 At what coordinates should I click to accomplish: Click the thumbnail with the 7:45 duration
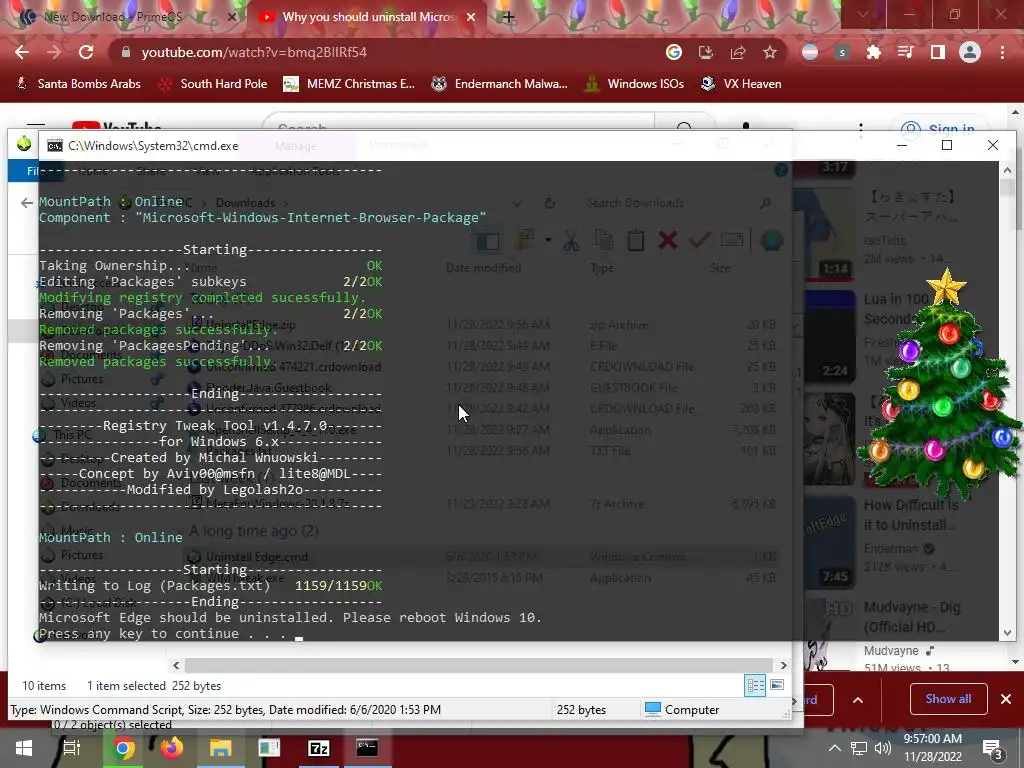click(828, 542)
